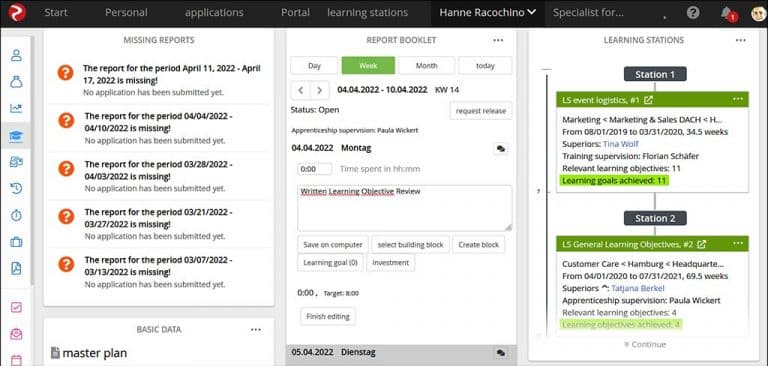
Task: Switch report booklet to Week view
Action: [368, 66]
